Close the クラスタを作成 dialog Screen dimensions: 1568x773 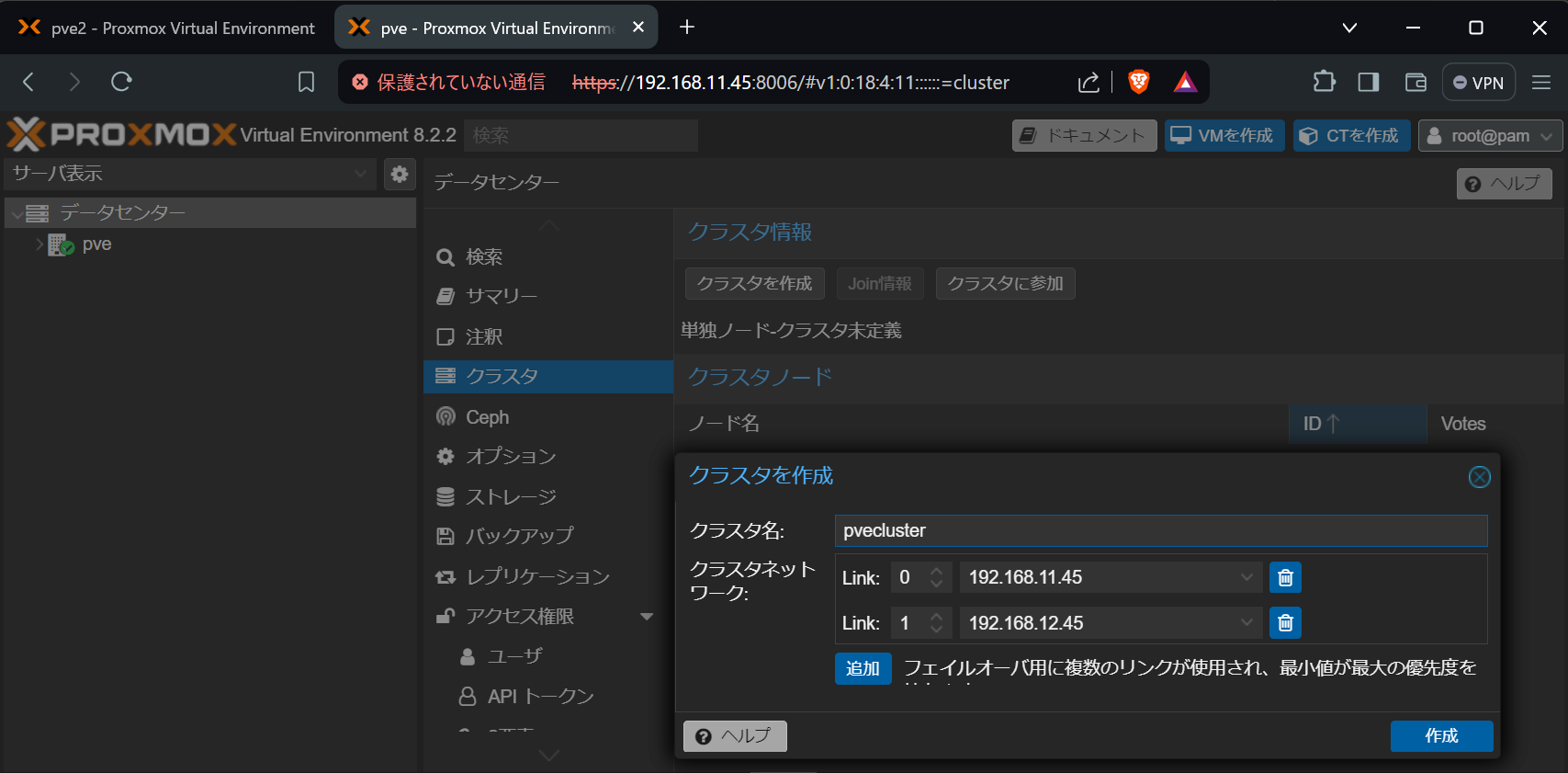[1479, 477]
